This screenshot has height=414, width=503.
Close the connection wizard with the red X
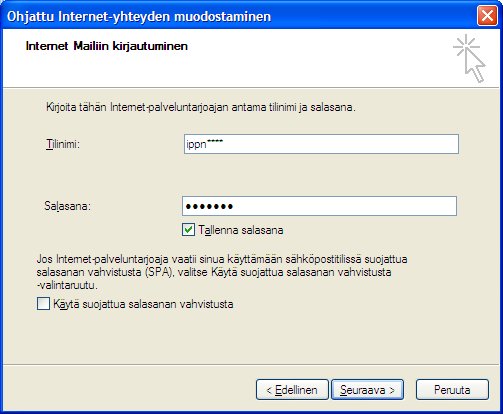point(487,16)
